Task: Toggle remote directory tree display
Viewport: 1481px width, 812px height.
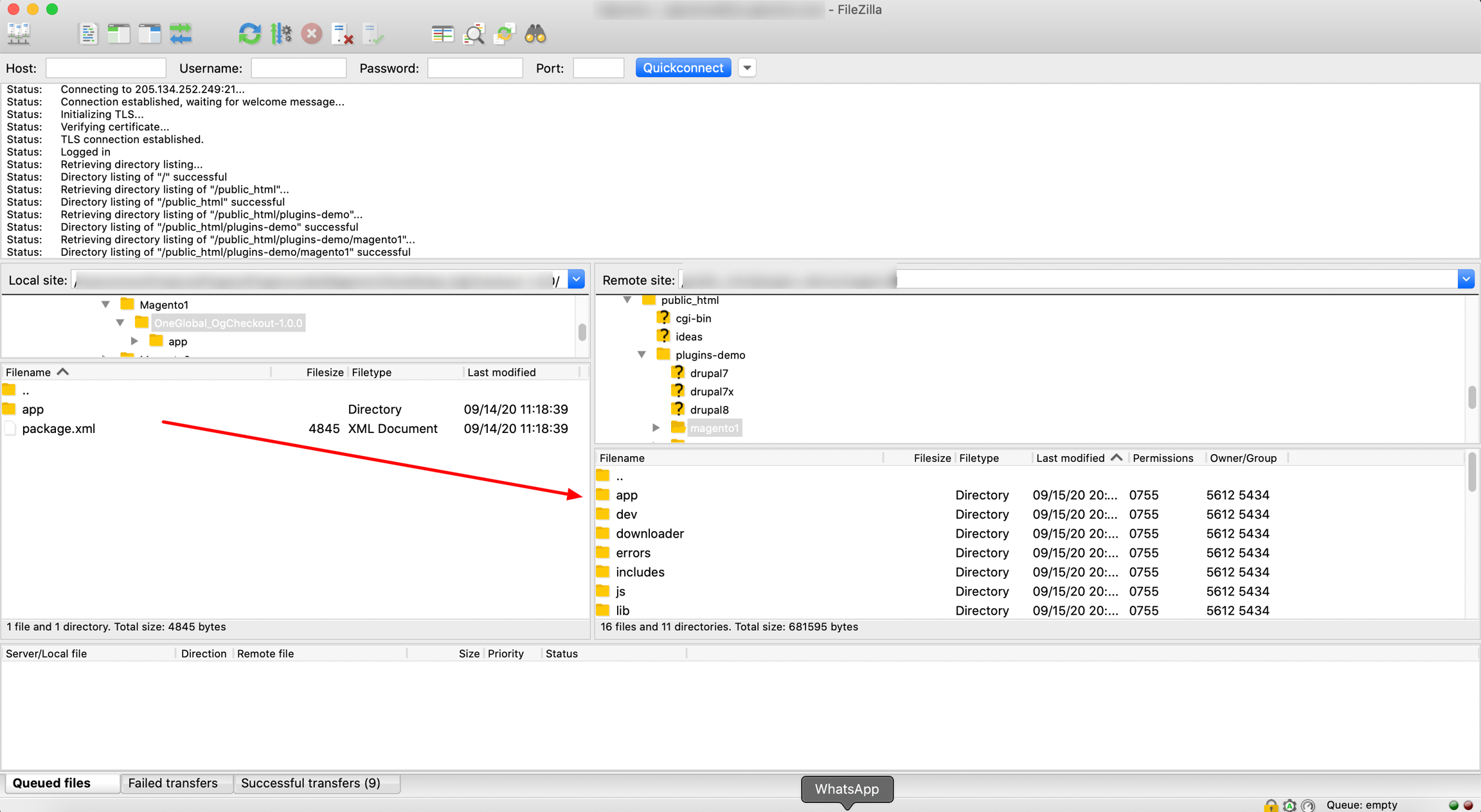Action: click(150, 33)
